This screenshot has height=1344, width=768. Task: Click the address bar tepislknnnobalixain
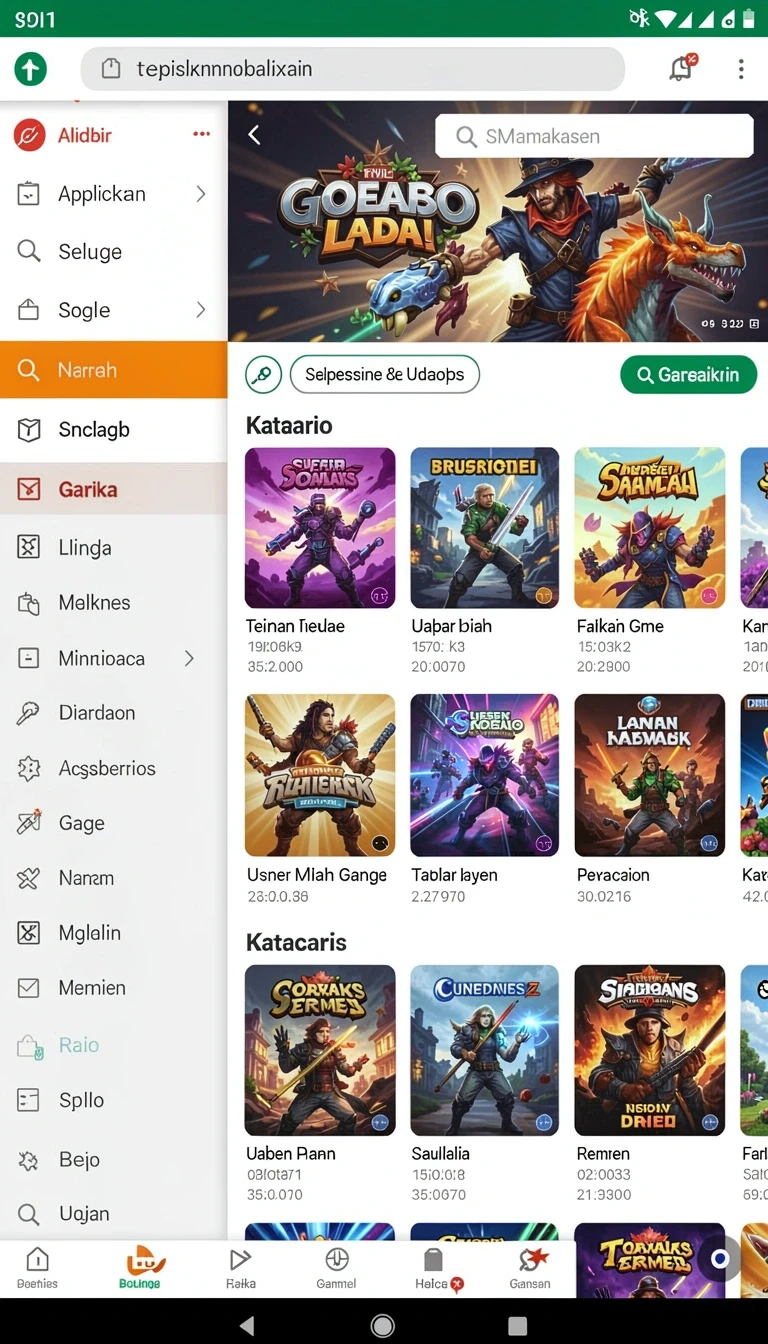[352, 69]
